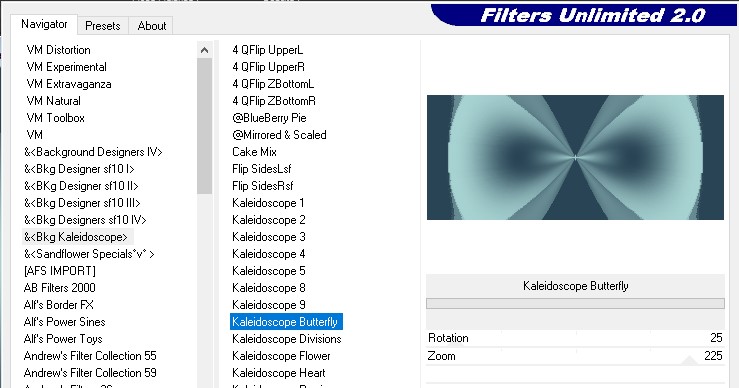This screenshot has width=739, height=388.
Task: Click the scroll-up arrow in category list
Action: pos(205,50)
